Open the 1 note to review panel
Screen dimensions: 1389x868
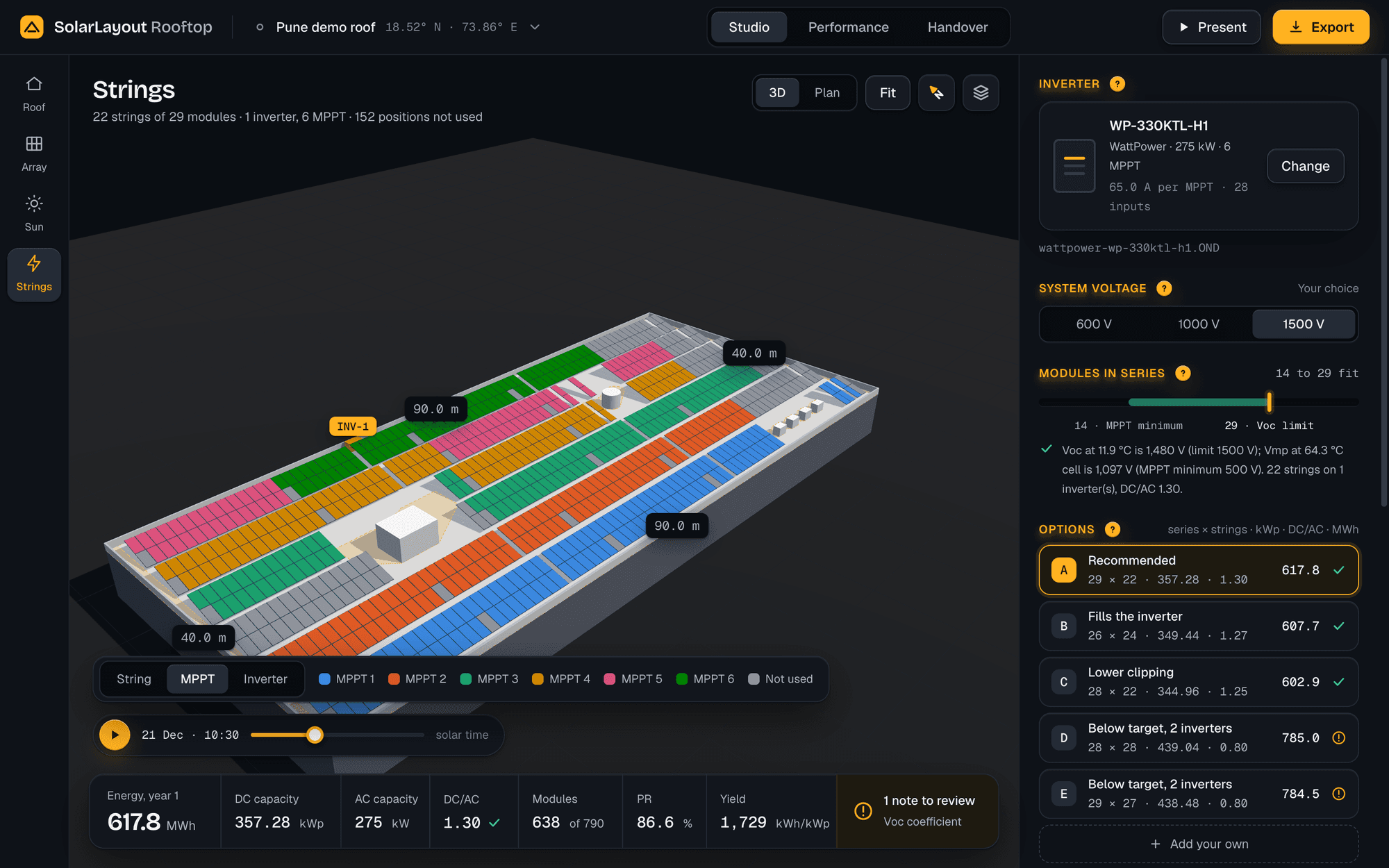[917, 811]
